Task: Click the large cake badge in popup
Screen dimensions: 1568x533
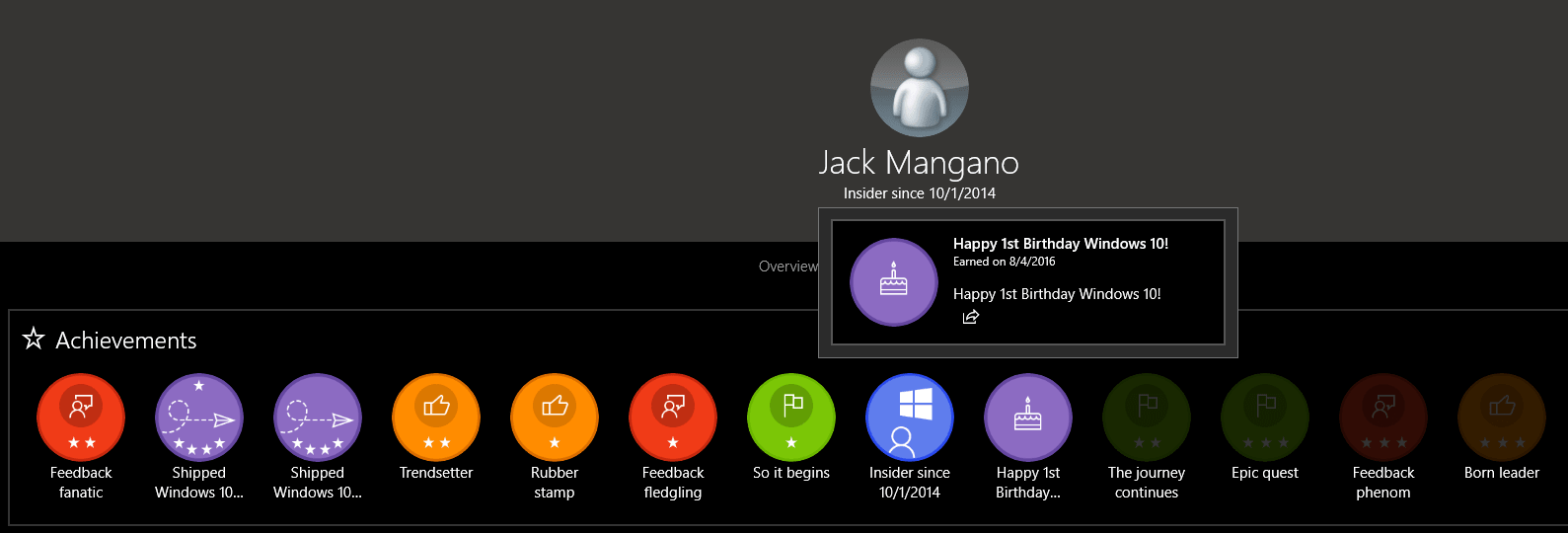Action: (x=894, y=282)
